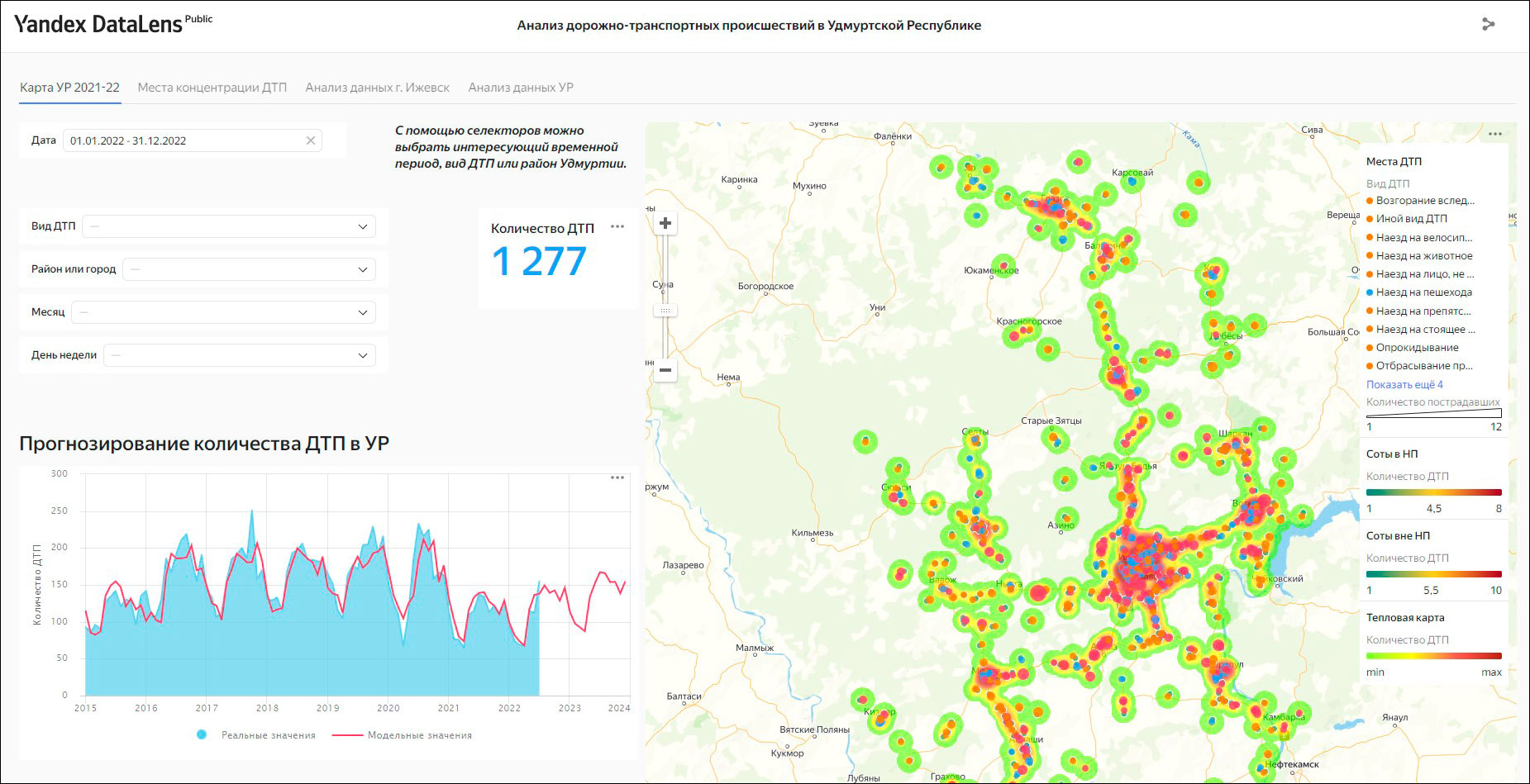
Task: Click the Показать ещё 4 link
Action: pos(1404,385)
